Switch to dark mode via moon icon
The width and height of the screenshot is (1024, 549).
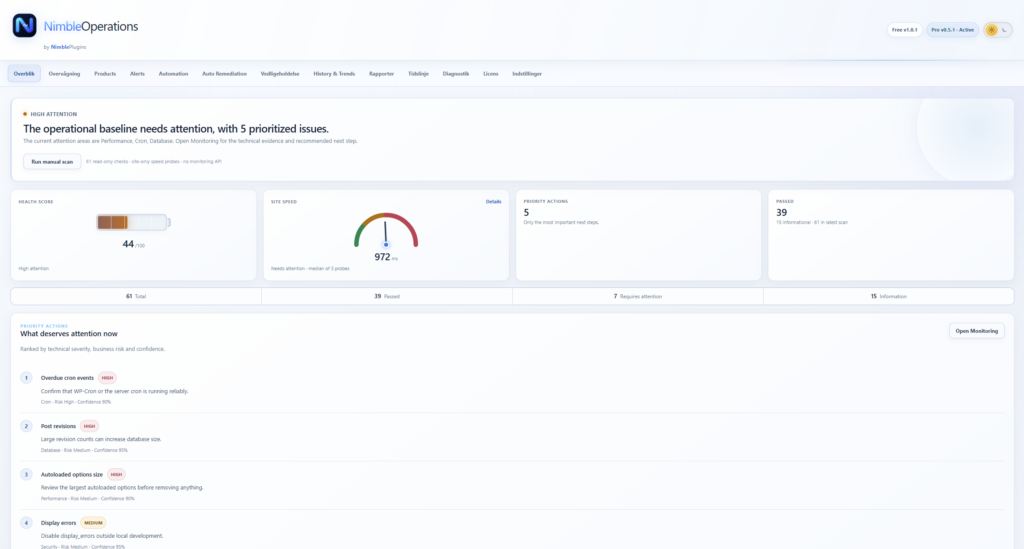pyautogui.click(x=1004, y=30)
